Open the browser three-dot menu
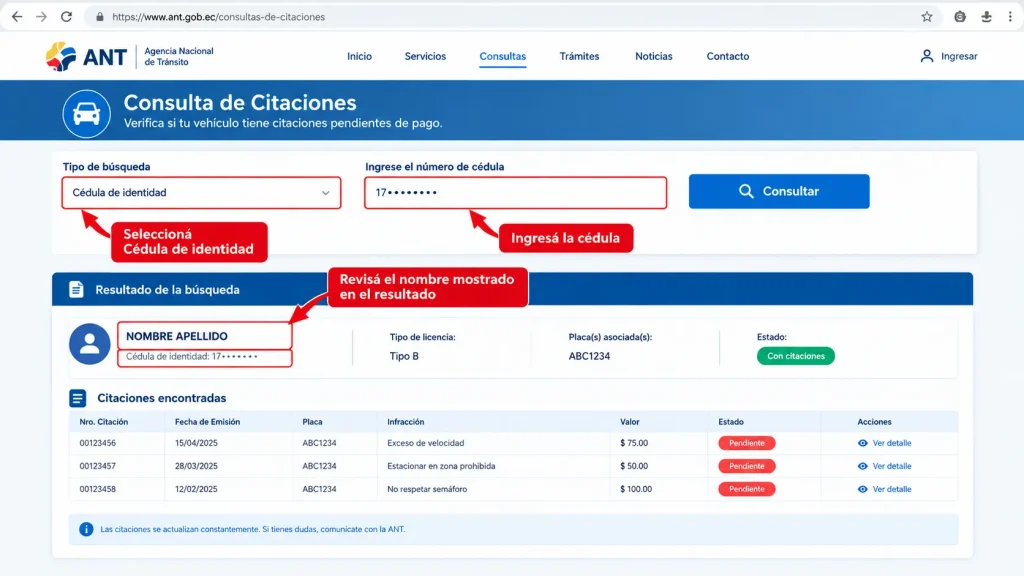The width and height of the screenshot is (1024, 576). [x=1010, y=17]
